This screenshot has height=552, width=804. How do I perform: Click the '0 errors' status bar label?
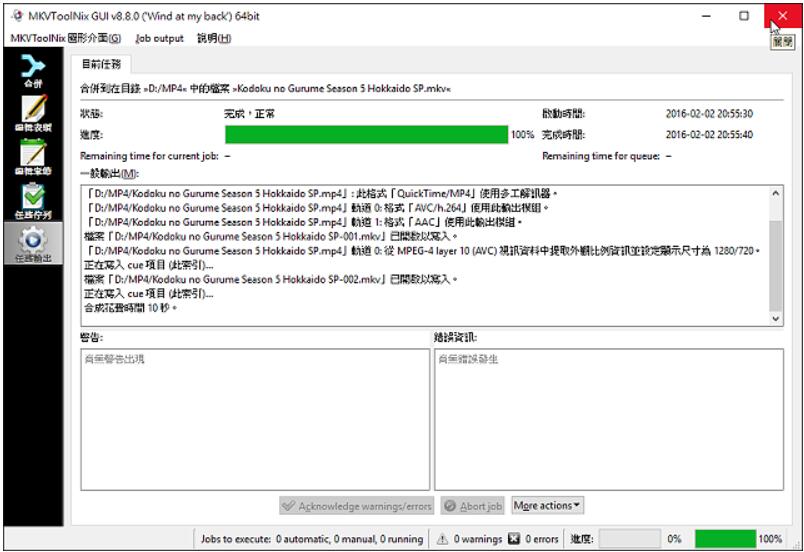pyautogui.click(x=541, y=539)
